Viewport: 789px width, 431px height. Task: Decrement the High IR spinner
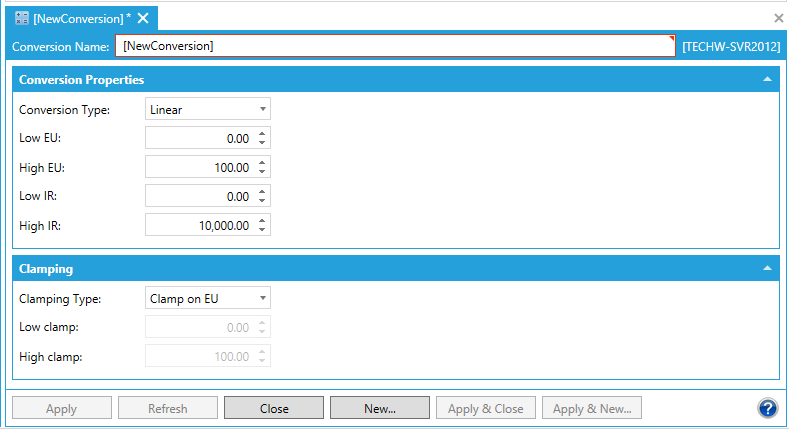[262, 230]
